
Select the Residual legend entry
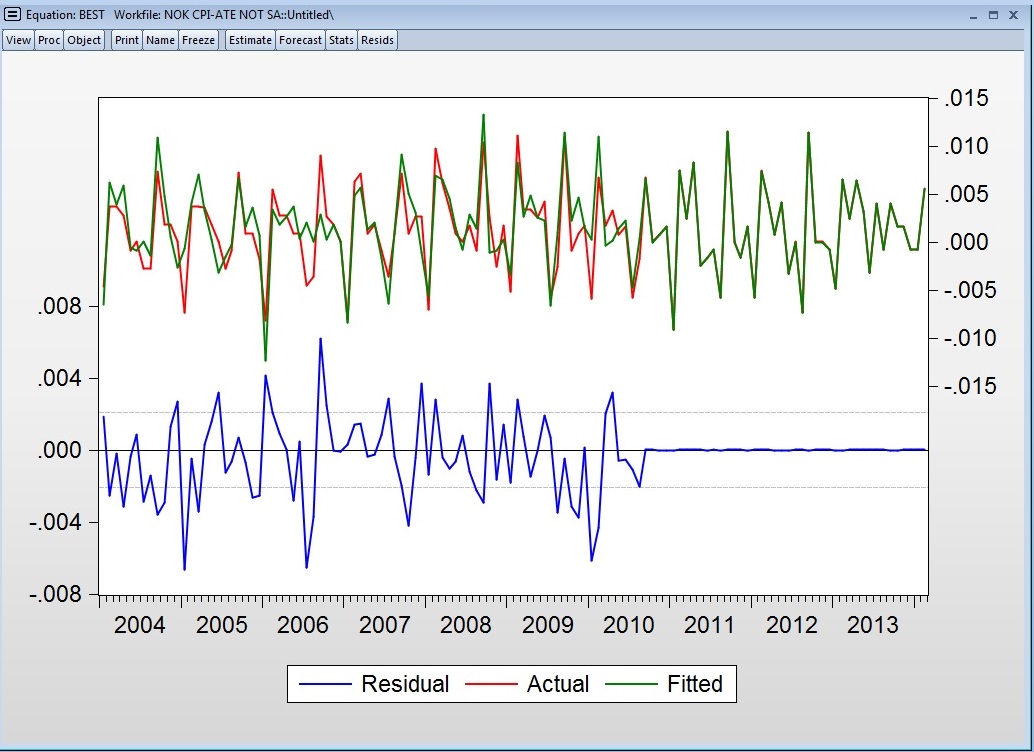[x=405, y=684]
